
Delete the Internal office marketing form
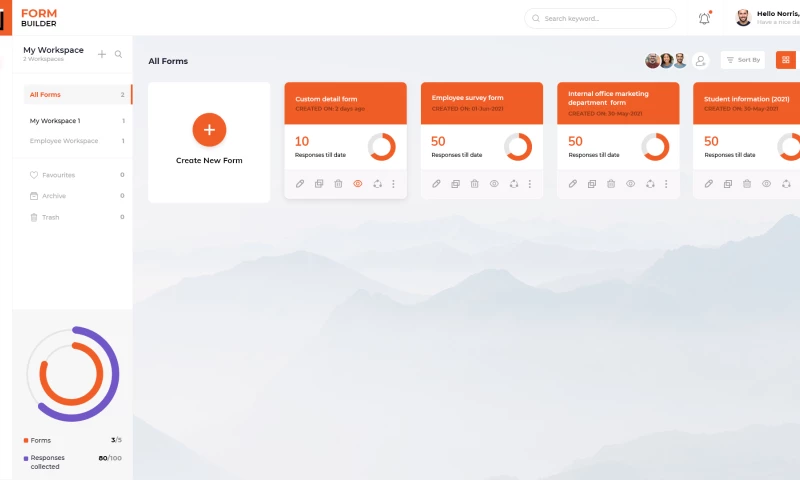(611, 184)
